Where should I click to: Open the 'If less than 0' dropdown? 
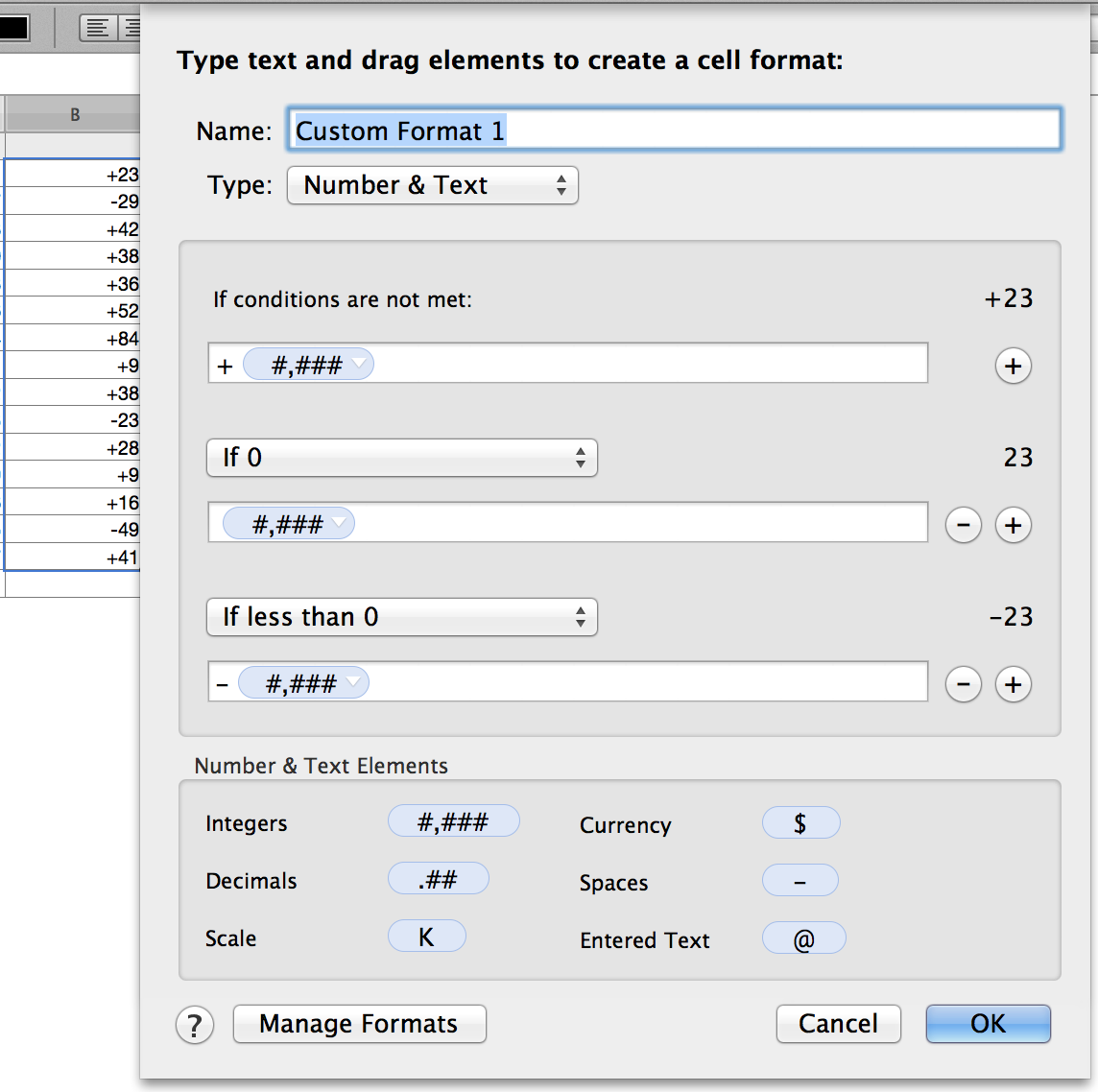click(x=402, y=617)
